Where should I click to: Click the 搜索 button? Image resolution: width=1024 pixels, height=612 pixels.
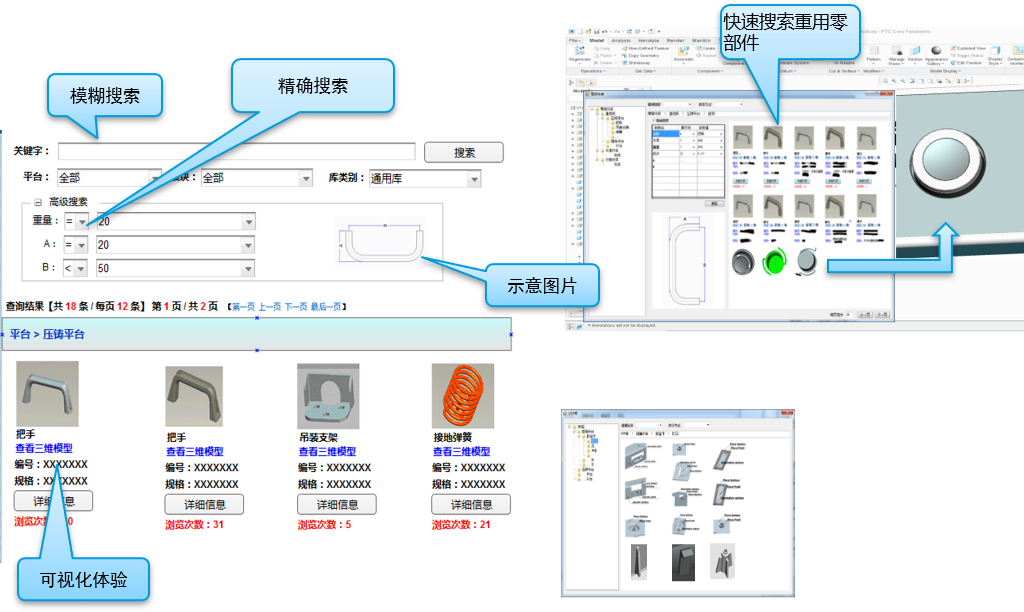point(464,152)
